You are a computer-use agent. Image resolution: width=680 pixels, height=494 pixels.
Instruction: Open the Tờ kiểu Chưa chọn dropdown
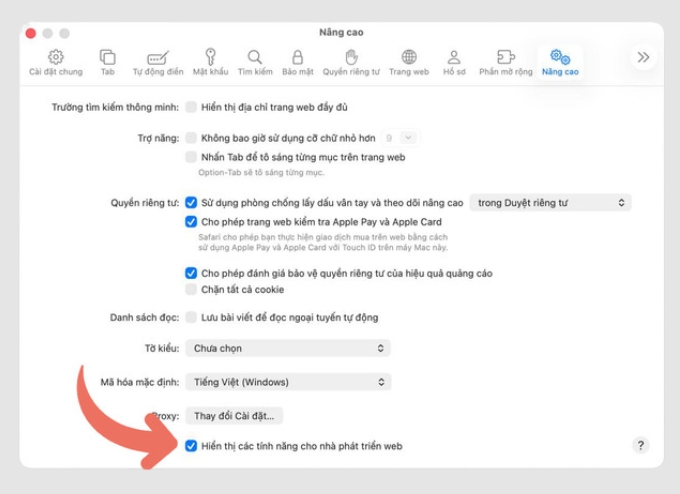[288, 348]
